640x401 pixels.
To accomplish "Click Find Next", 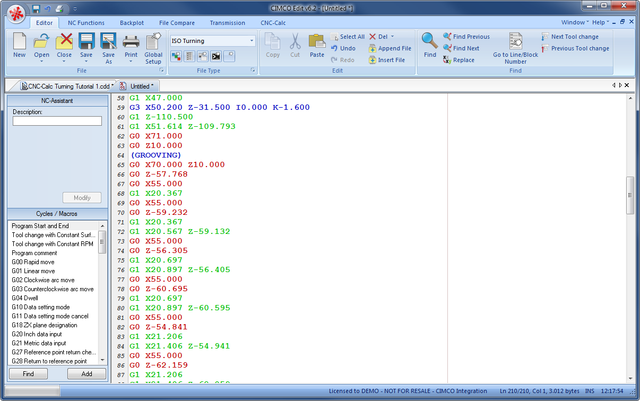I will (461, 48).
